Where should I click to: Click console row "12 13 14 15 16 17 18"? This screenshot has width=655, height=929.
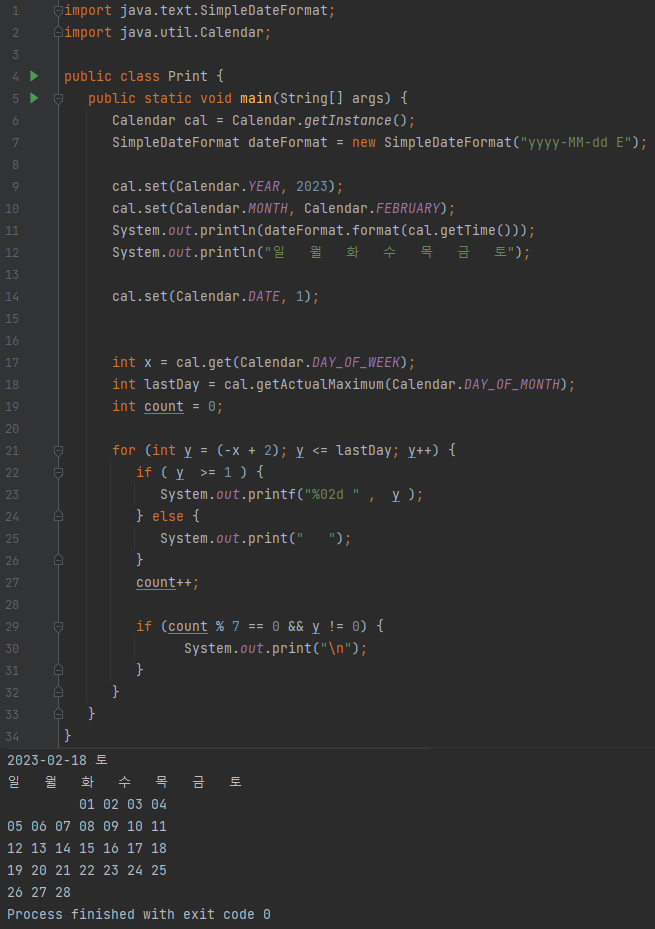pyautogui.click(x=87, y=848)
